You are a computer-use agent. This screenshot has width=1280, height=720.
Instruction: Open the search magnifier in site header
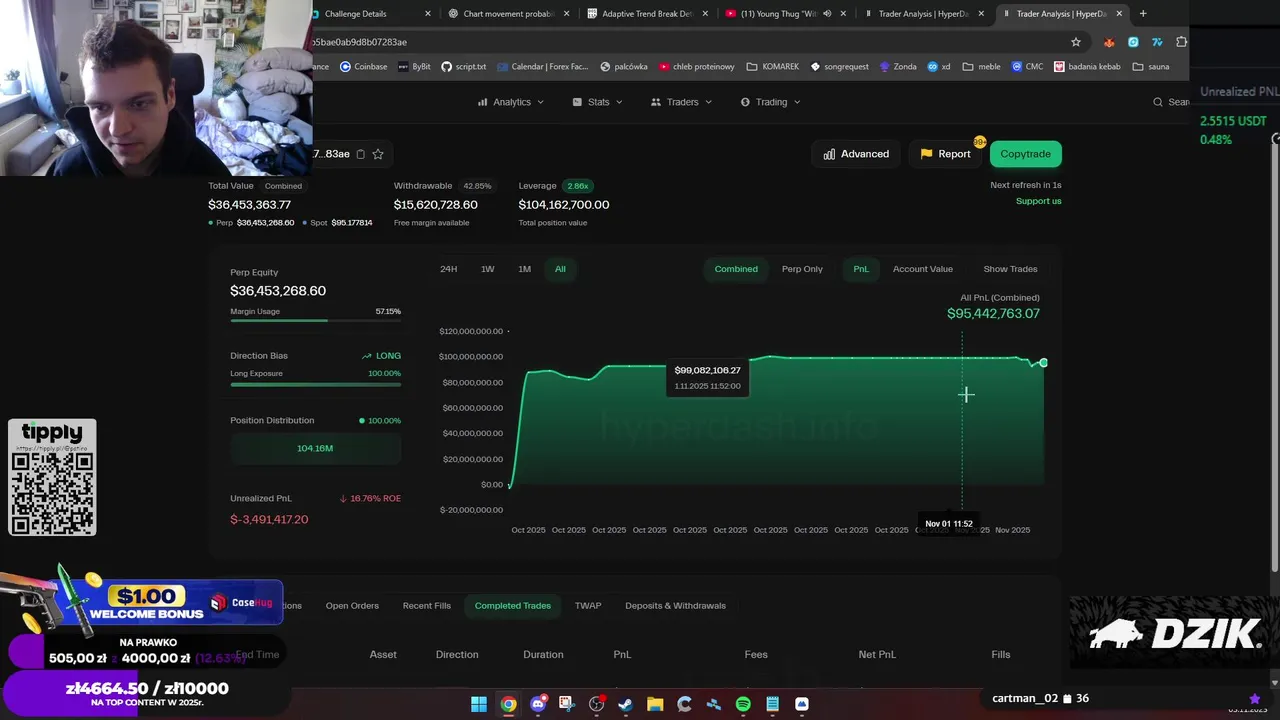point(1158,102)
